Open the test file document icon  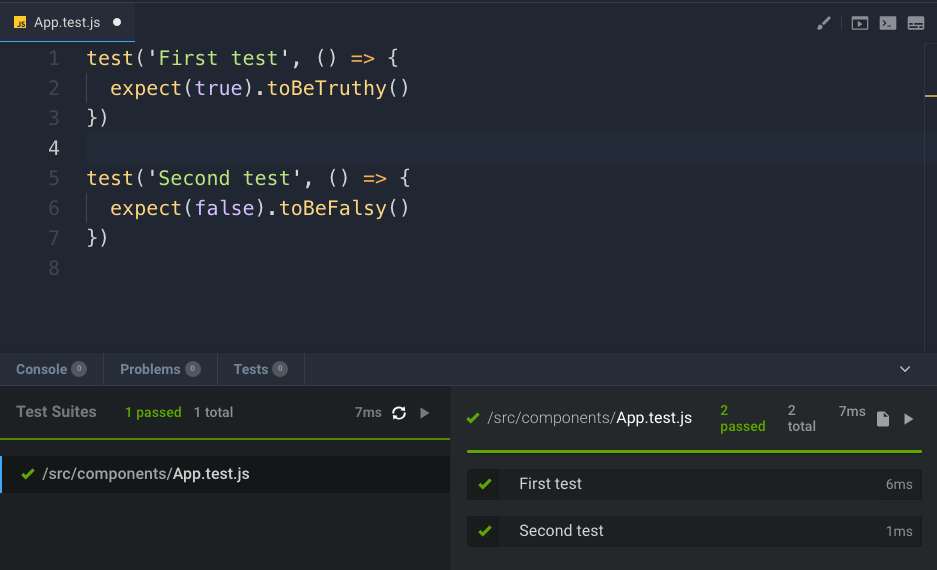pos(883,419)
